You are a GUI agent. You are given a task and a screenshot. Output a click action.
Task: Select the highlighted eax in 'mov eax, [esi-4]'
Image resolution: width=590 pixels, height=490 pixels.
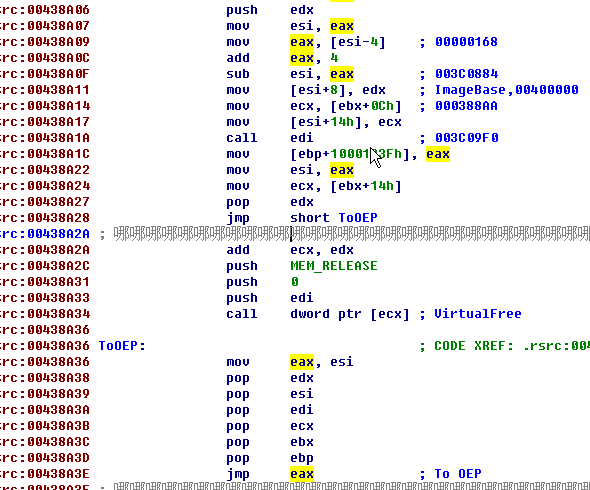coord(302,42)
